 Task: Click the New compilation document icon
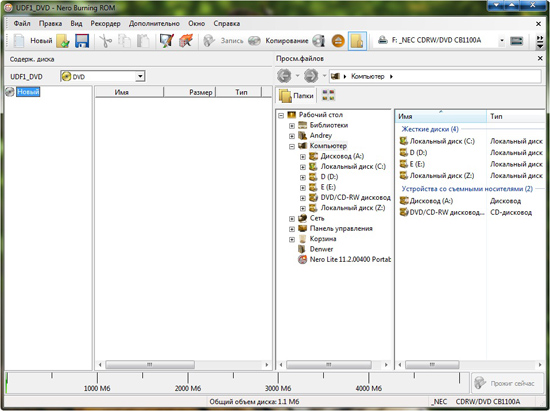tap(19, 41)
